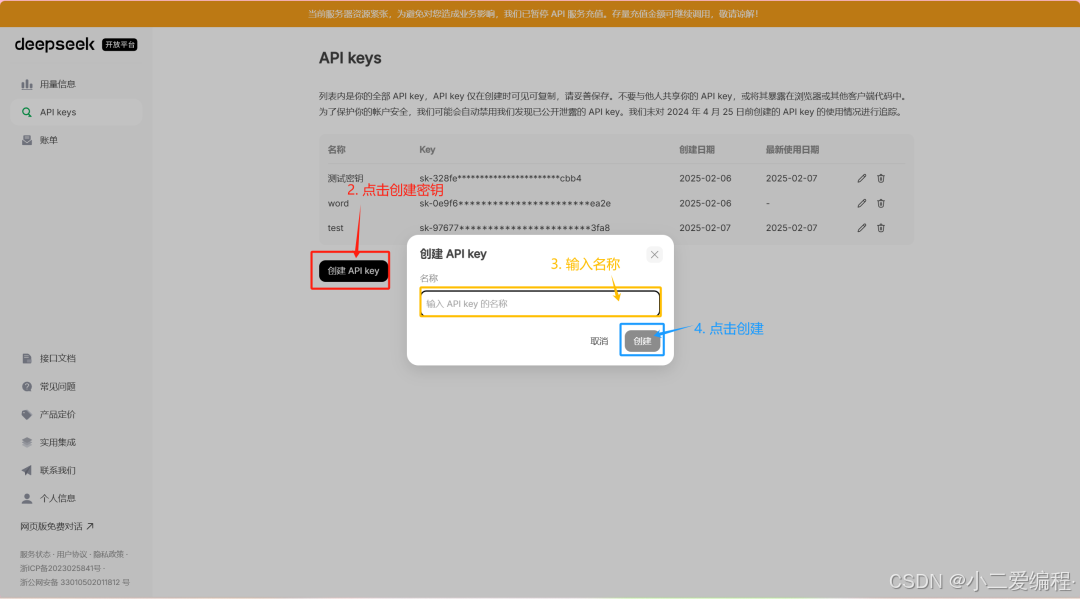Click the question mark icon beside 常见问题

[27, 386]
